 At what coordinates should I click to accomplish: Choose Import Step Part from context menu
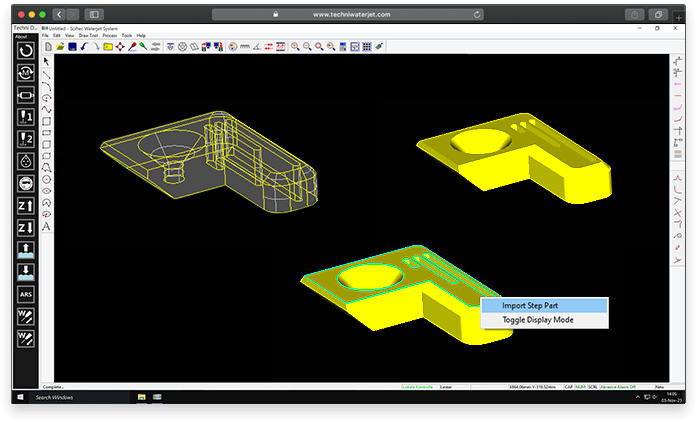545,305
